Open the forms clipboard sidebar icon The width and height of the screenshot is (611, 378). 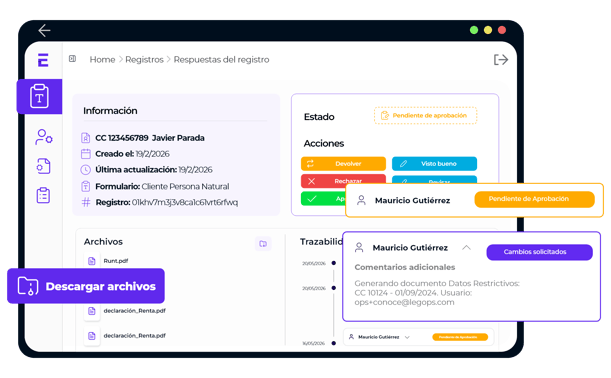39,96
